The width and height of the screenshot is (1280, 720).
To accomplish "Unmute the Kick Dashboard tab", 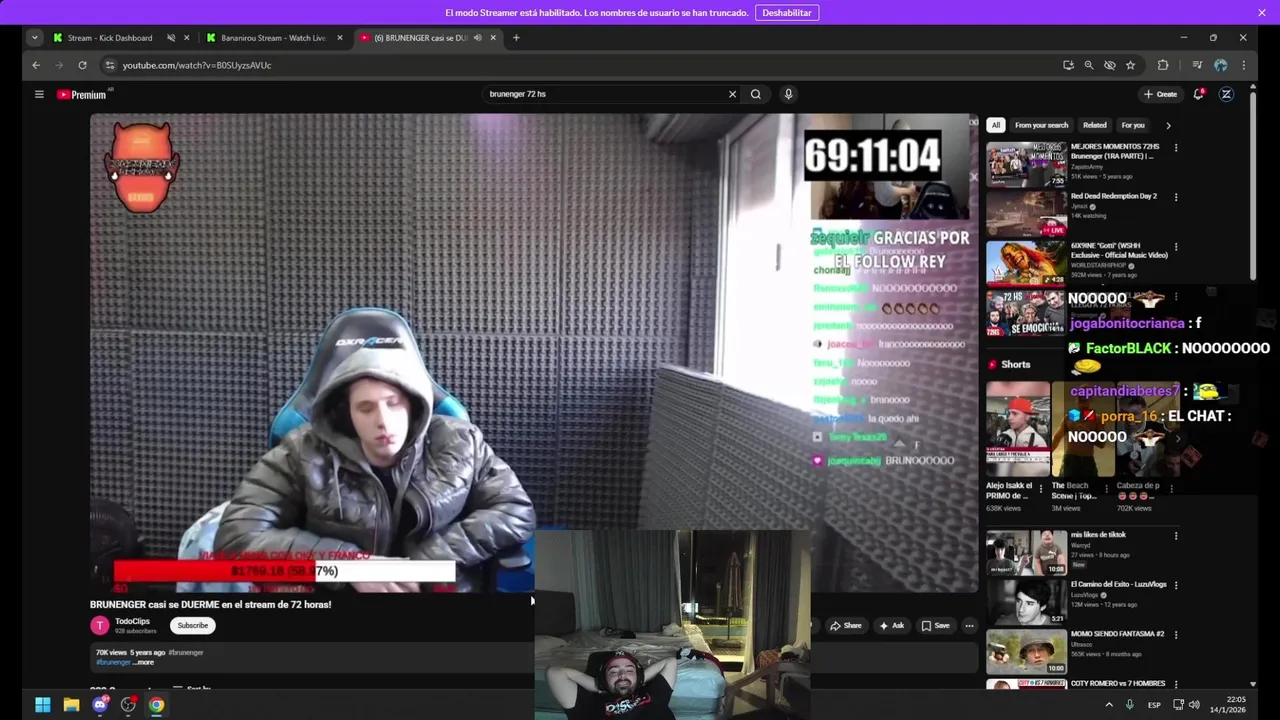I will (171, 38).
